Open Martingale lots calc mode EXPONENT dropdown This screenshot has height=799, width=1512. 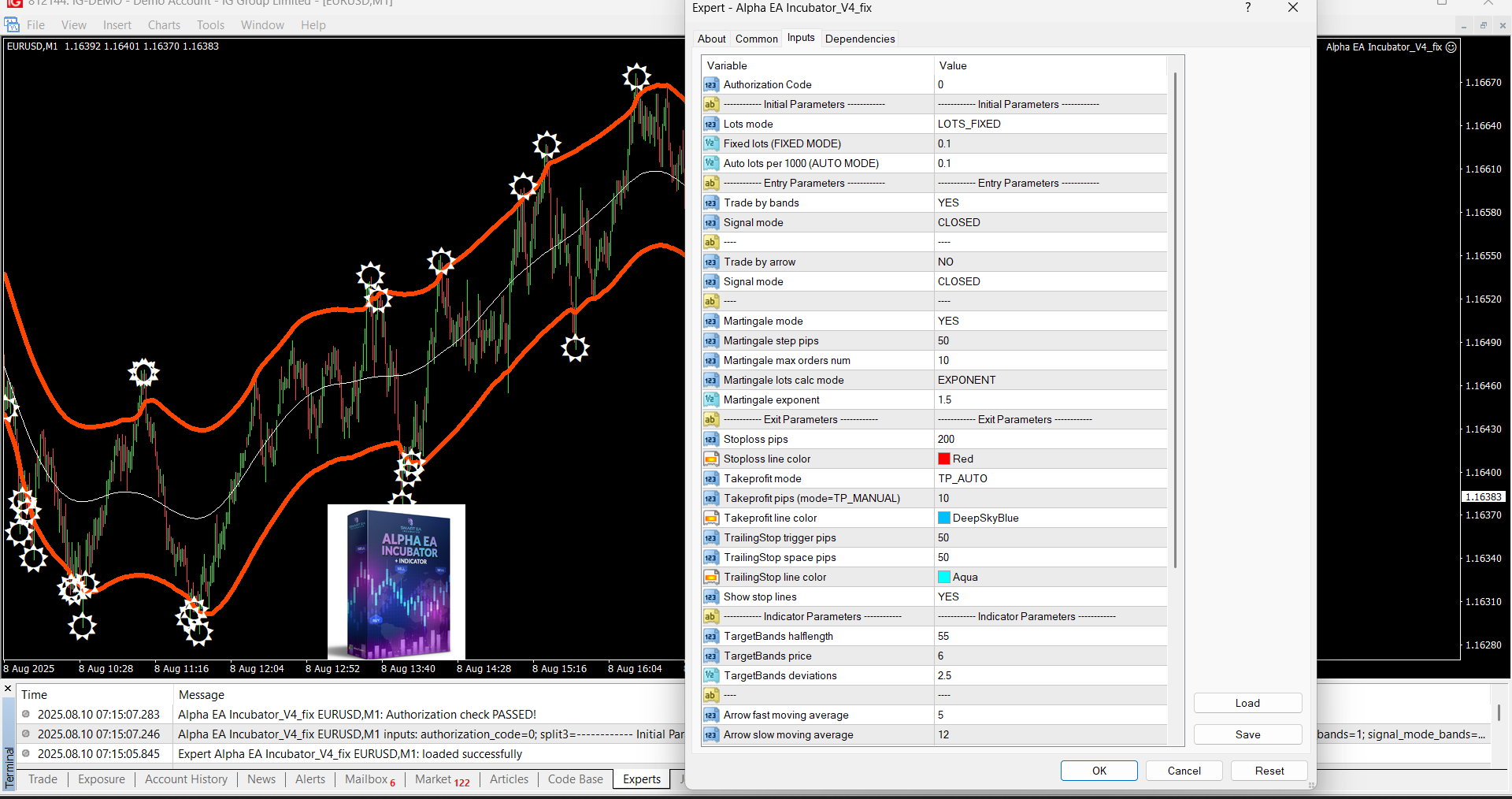click(x=966, y=381)
